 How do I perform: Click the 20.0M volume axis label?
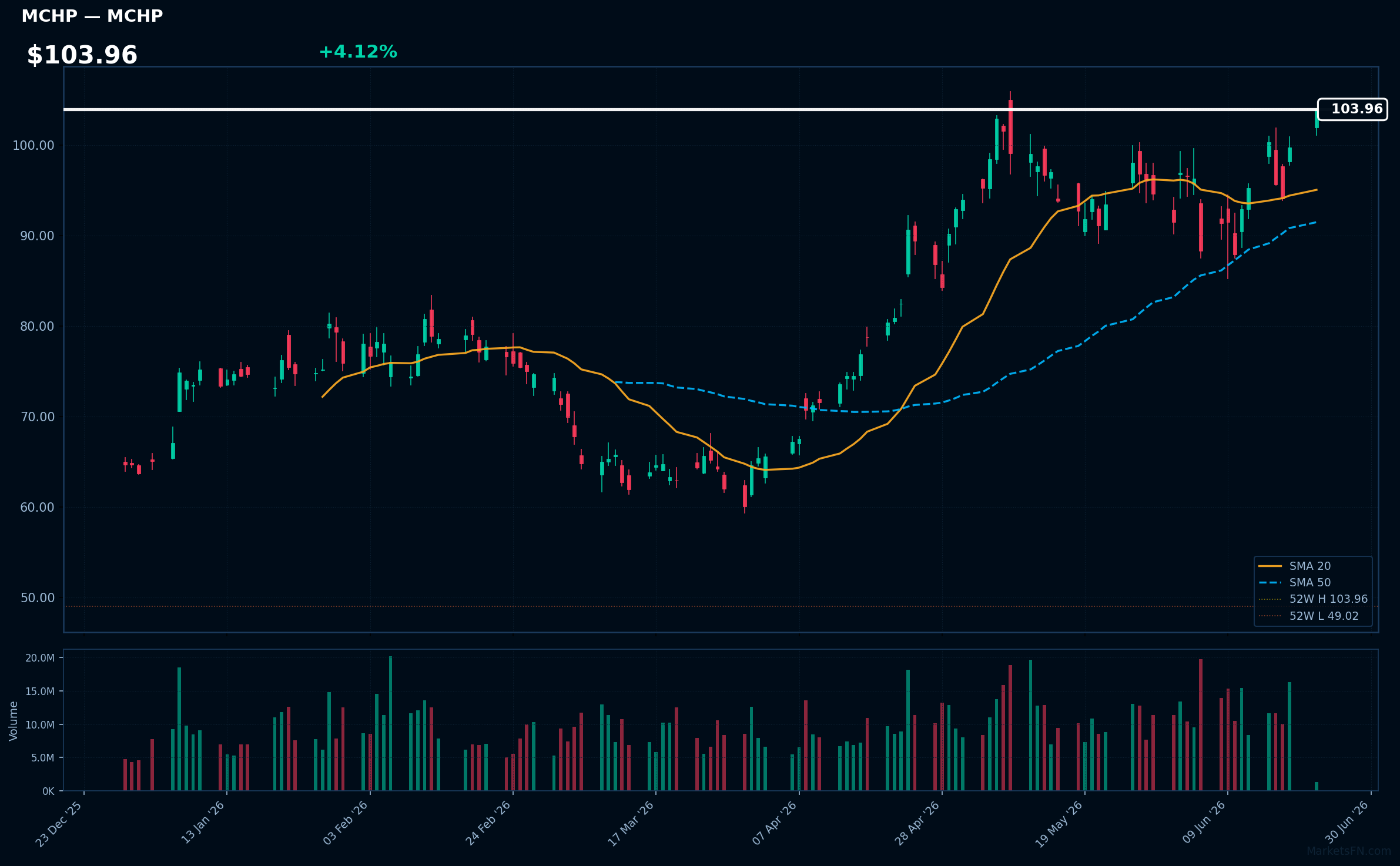coord(40,658)
